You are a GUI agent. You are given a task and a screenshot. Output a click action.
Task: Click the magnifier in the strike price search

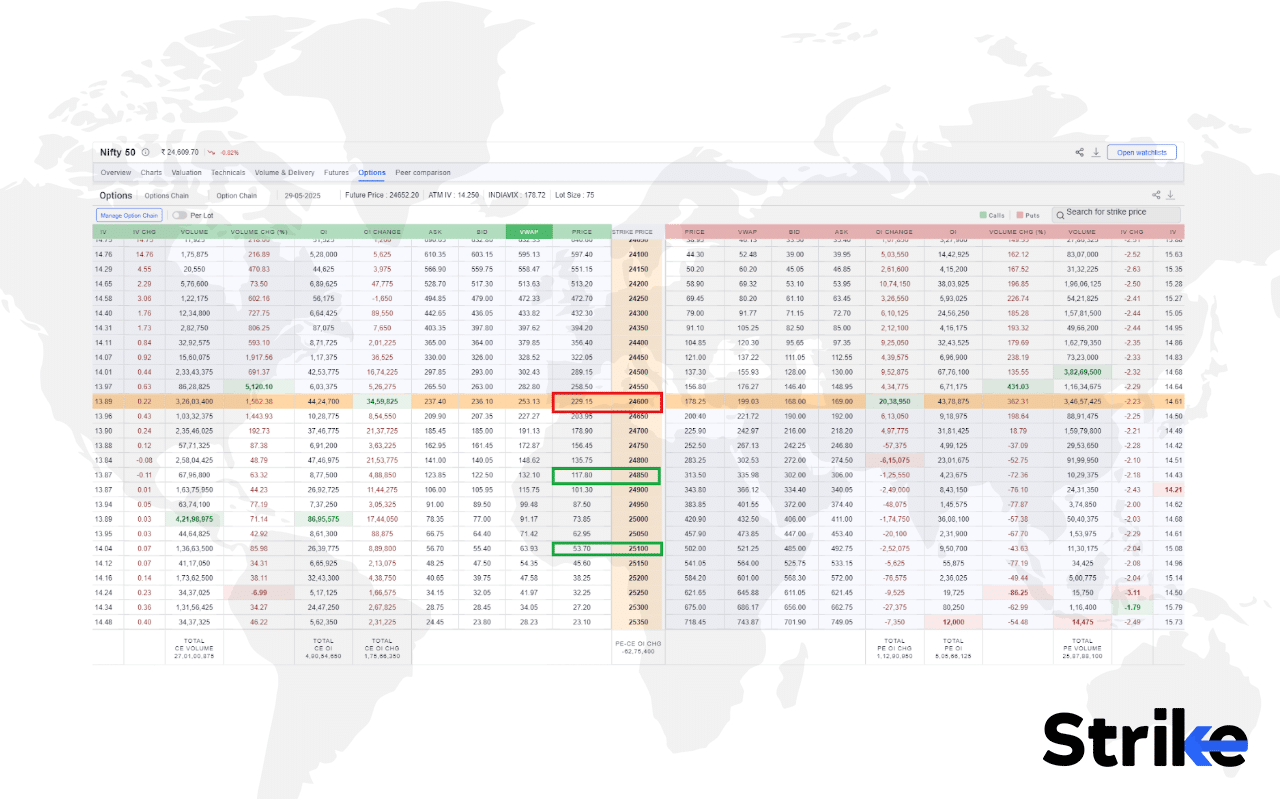(x=1062, y=213)
